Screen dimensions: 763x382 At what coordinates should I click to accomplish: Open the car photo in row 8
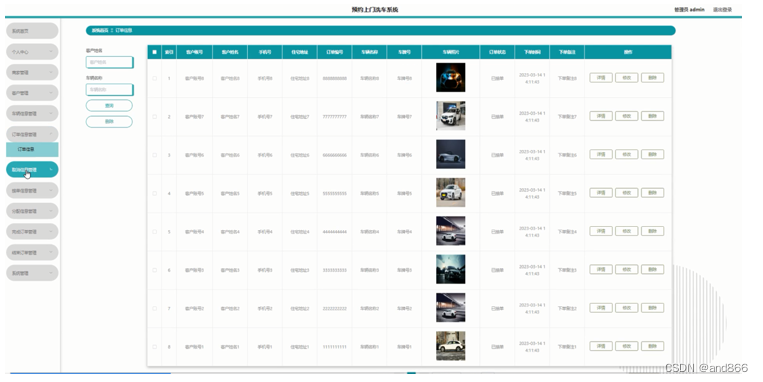[451, 346]
